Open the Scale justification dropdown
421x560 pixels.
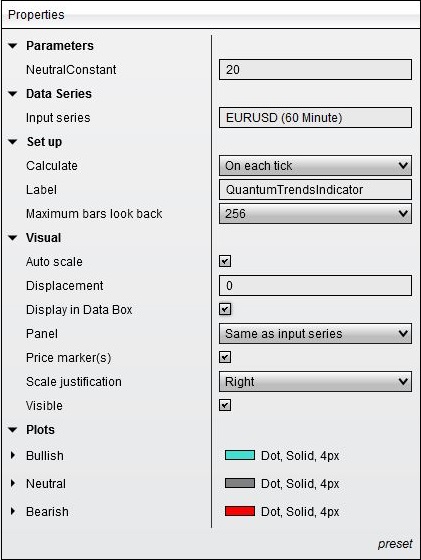click(x=315, y=382)
